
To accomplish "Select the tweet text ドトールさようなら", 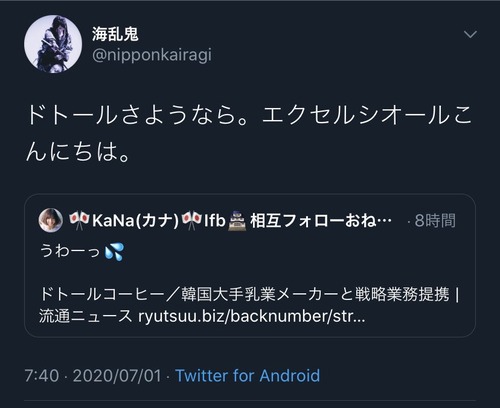I will (x=137, y=115).
